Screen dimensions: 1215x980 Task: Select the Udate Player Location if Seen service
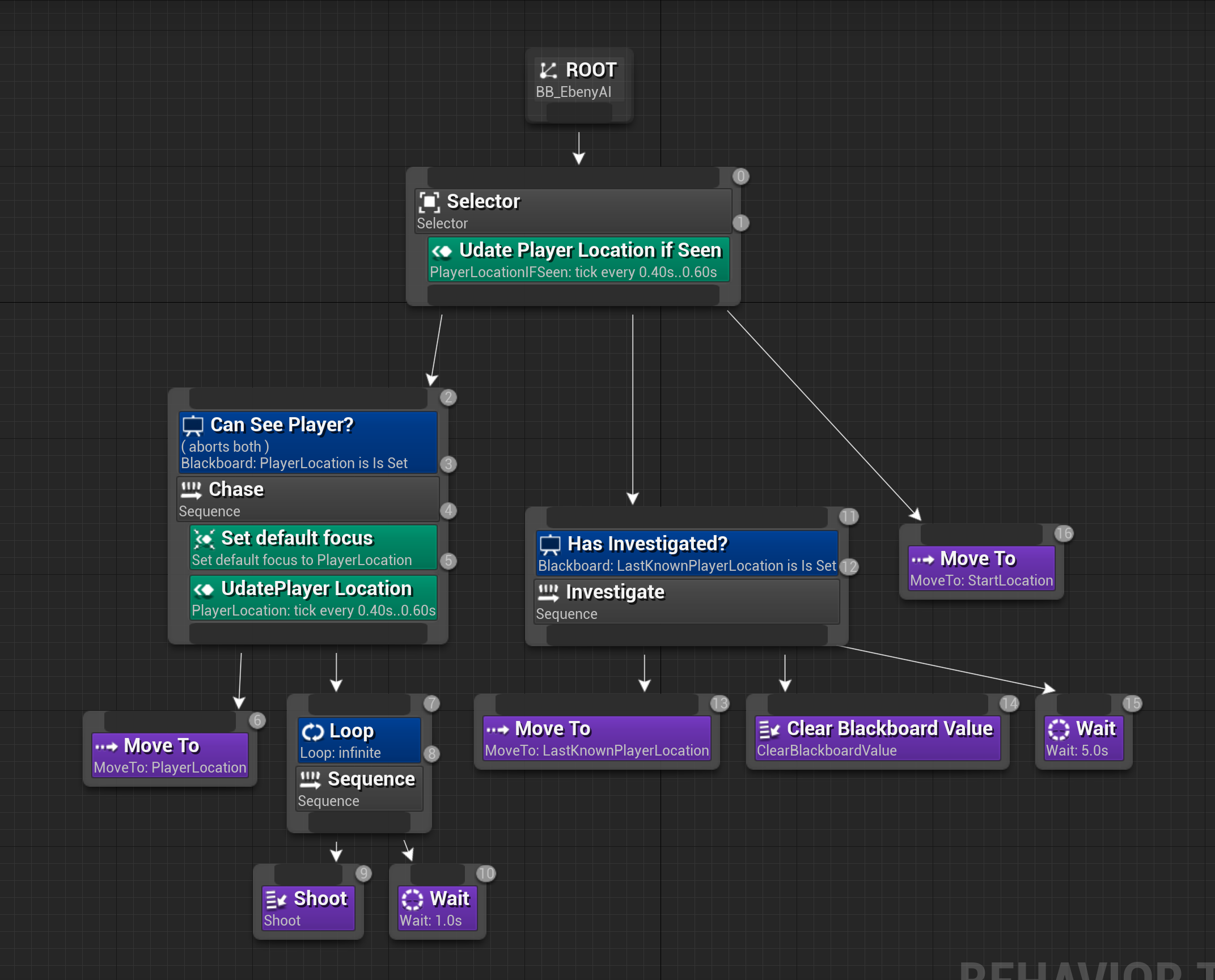point(579,260)
